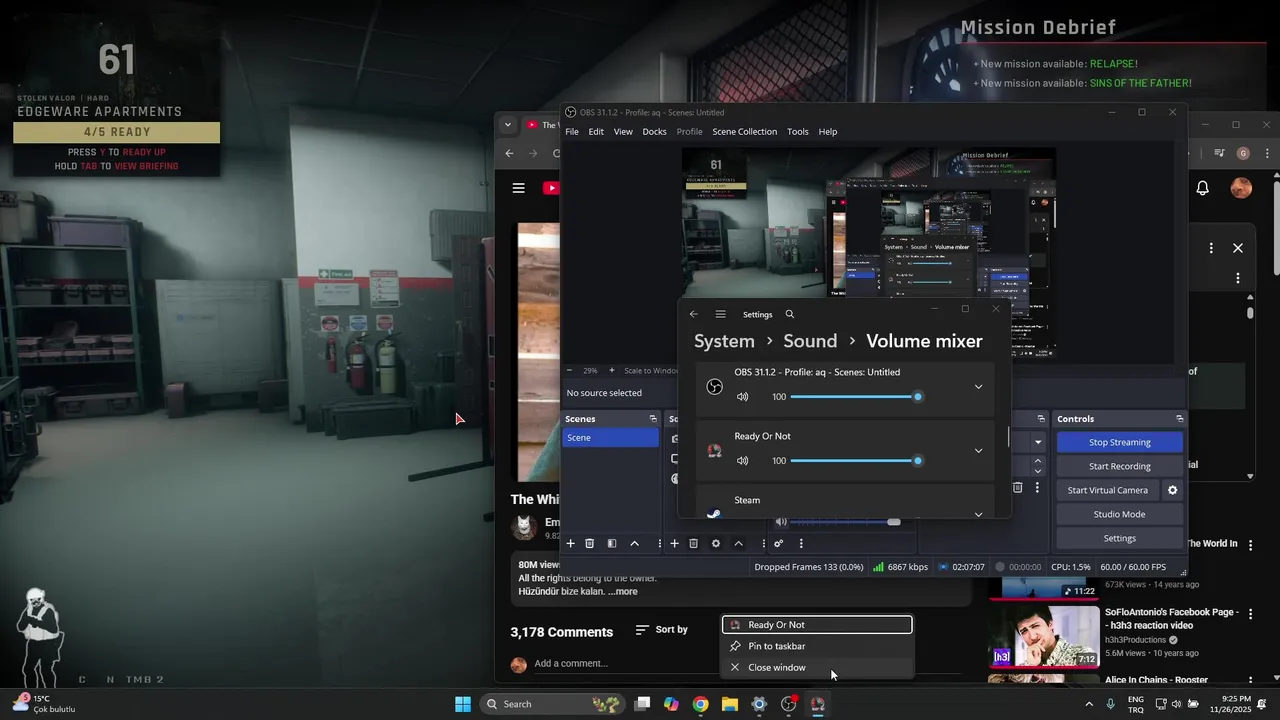Open Copilot from taskbar

(671, 704)
